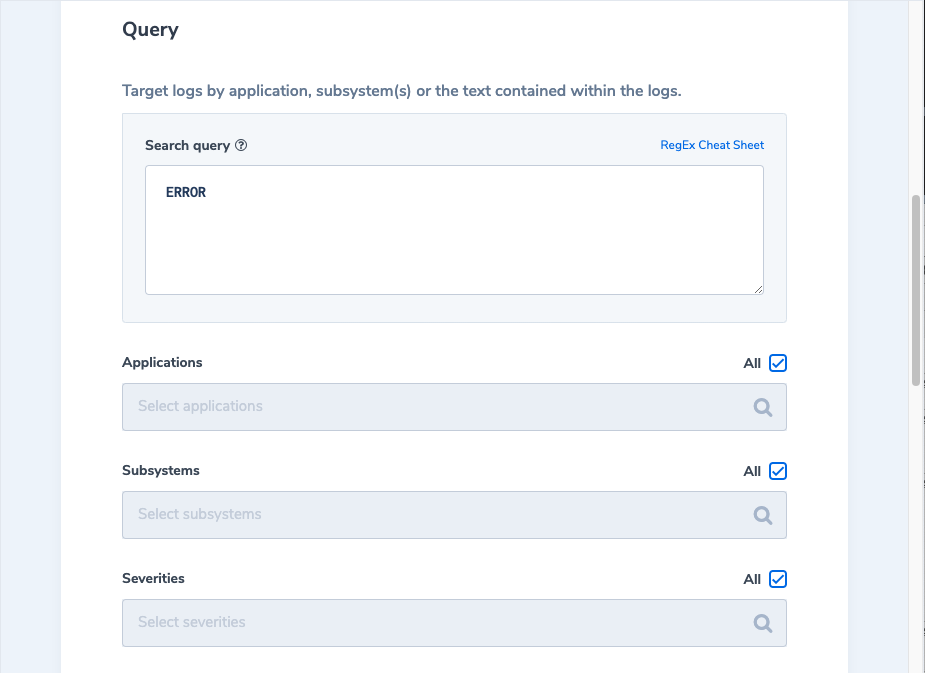The width and height of the screenshot is (925, 673).
Task: Click the "All" text label beside Subsystems
Action: click(x=752, y=472)
